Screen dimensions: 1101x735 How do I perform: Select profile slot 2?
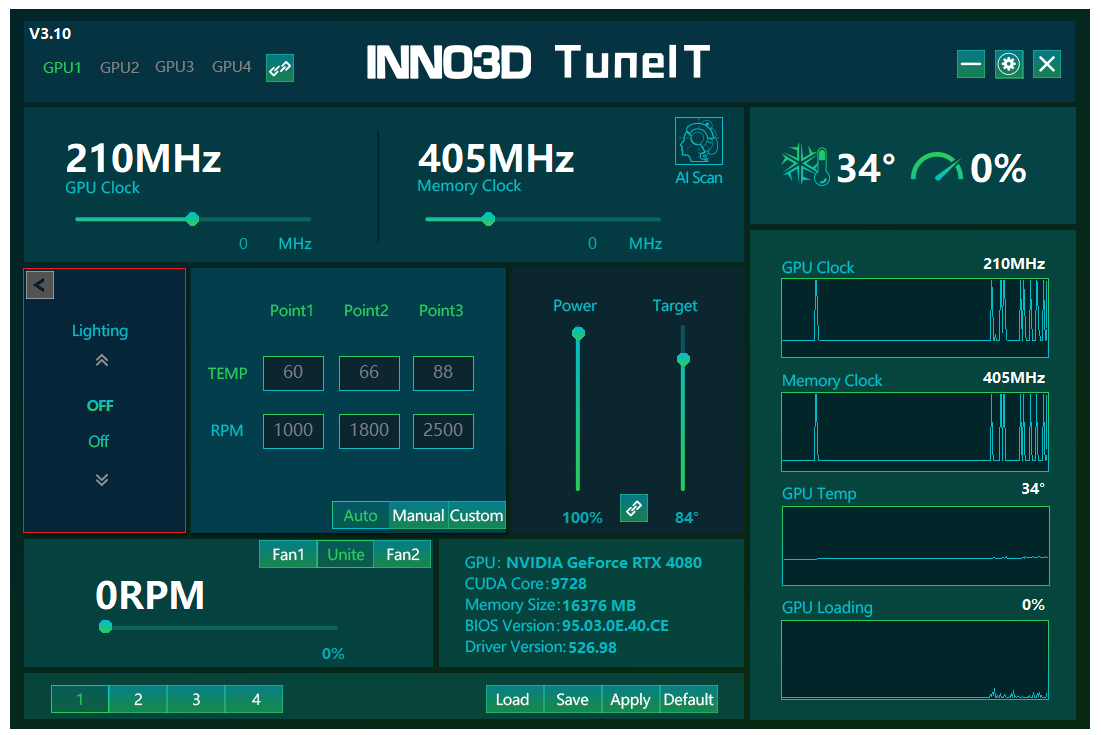tap(138, 699)
